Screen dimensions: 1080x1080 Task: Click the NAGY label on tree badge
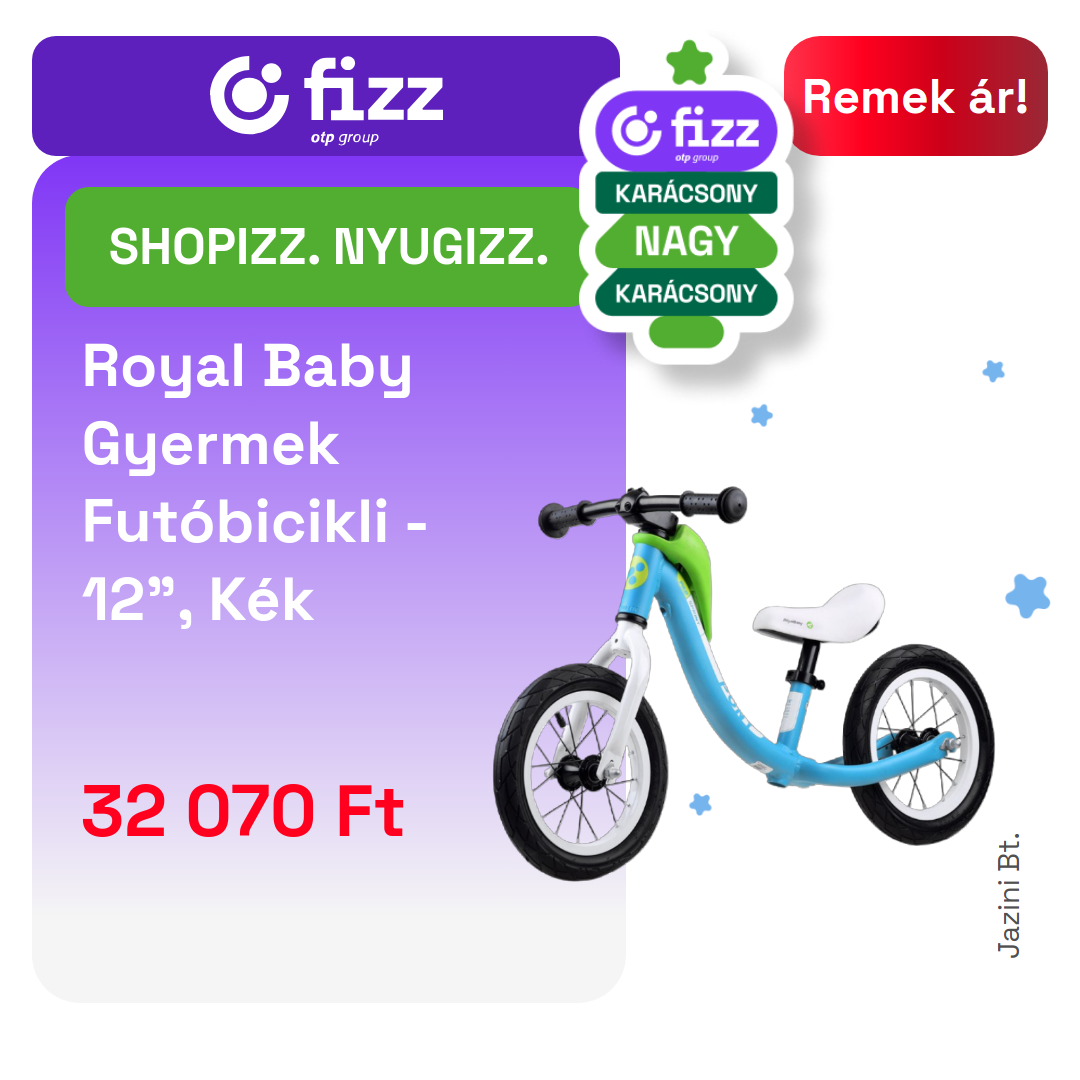[686, 242]
